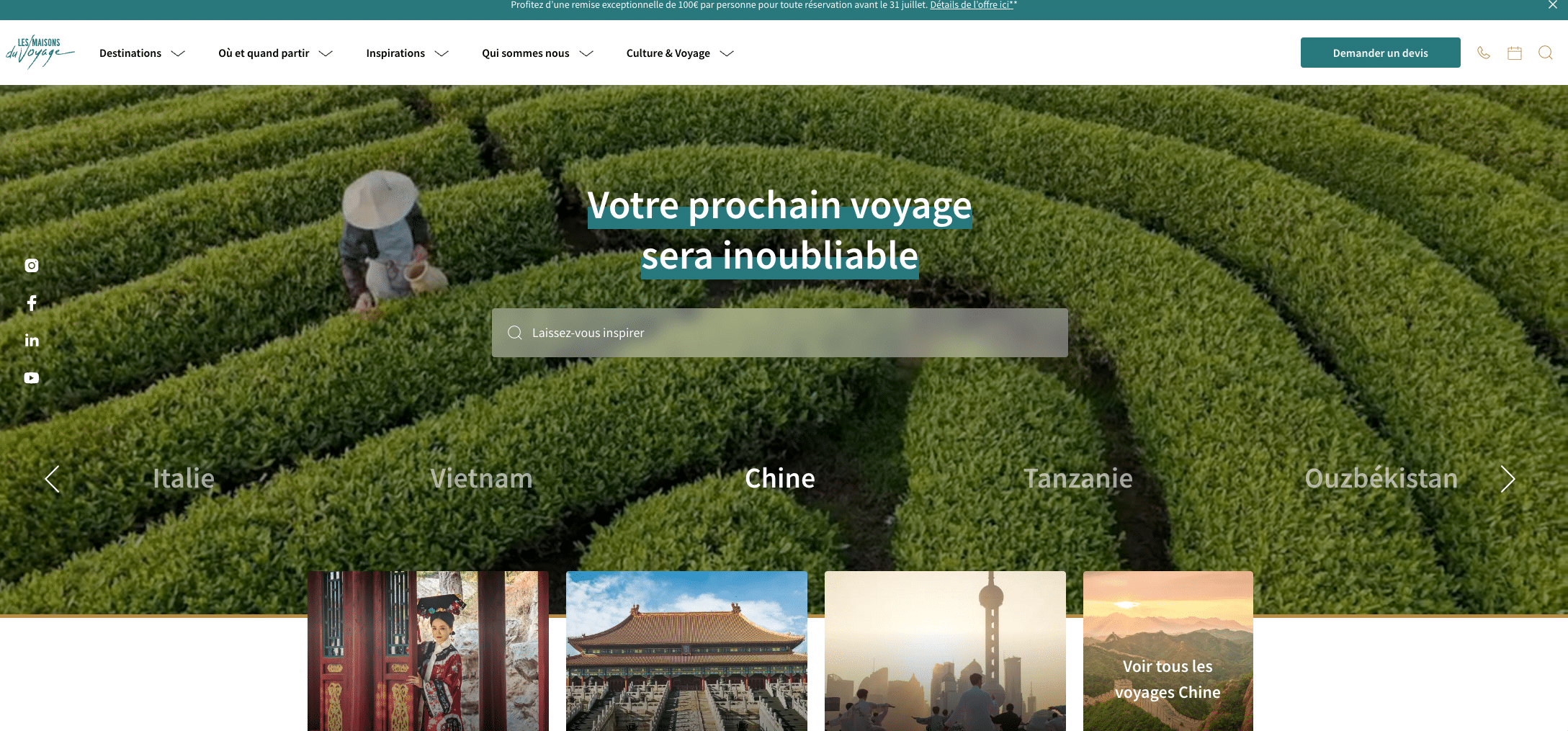Dismiss the promotional banner
The height and width of the screenshot is (731, 1568).
coord(1552,5)
